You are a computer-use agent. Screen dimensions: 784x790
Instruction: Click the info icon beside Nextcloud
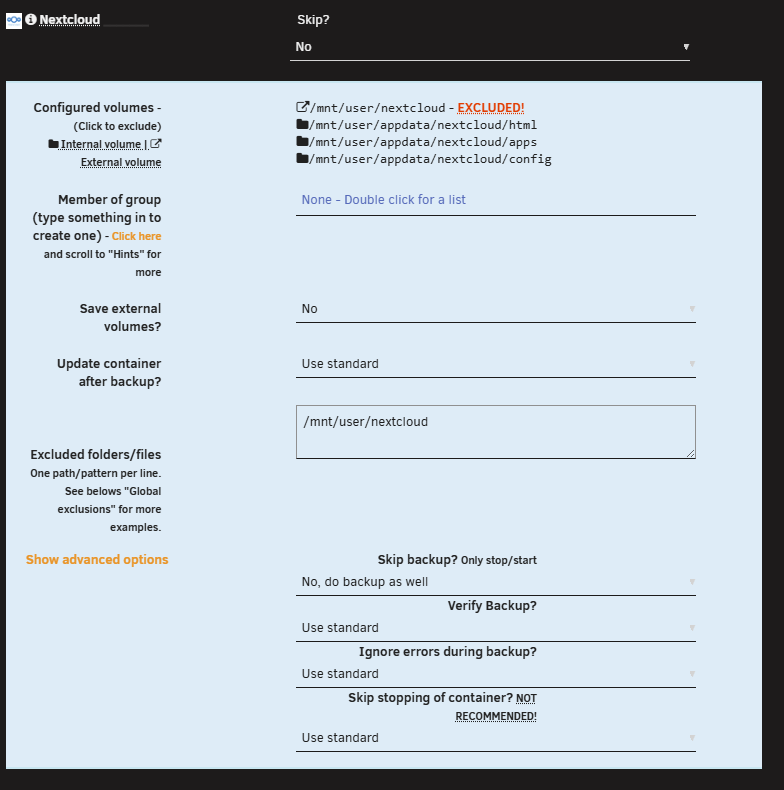click(31, 19)
